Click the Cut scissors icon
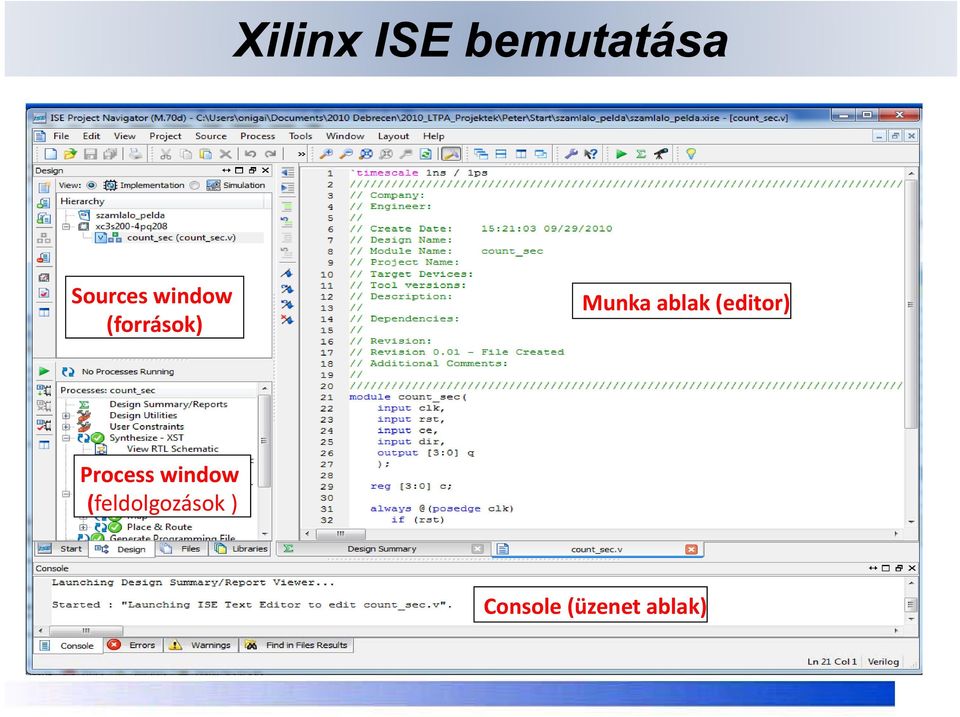This screenshot has width=960, height=717. click(165, 154)
